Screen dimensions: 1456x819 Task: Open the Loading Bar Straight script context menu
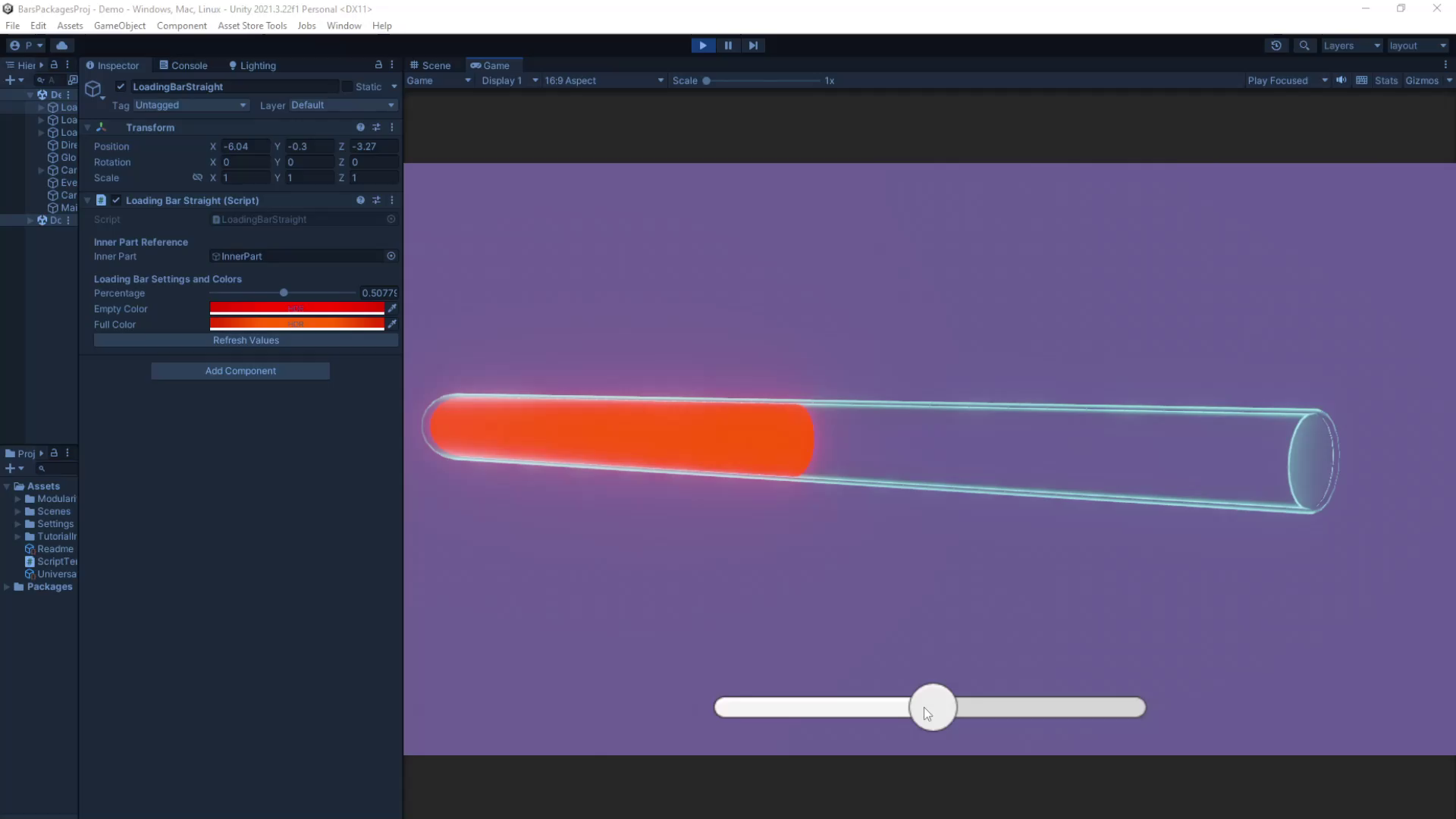(392, 200)
